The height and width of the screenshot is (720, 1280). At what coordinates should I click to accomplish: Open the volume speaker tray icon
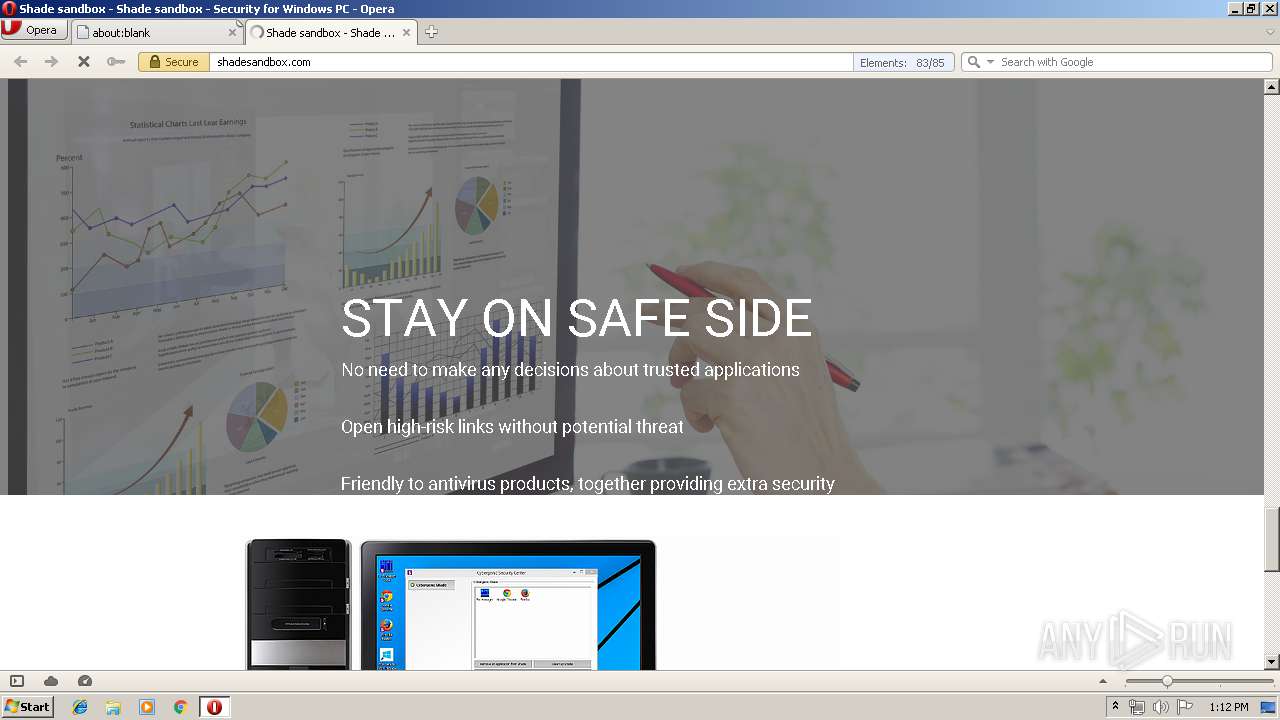tap(1161, 707)
